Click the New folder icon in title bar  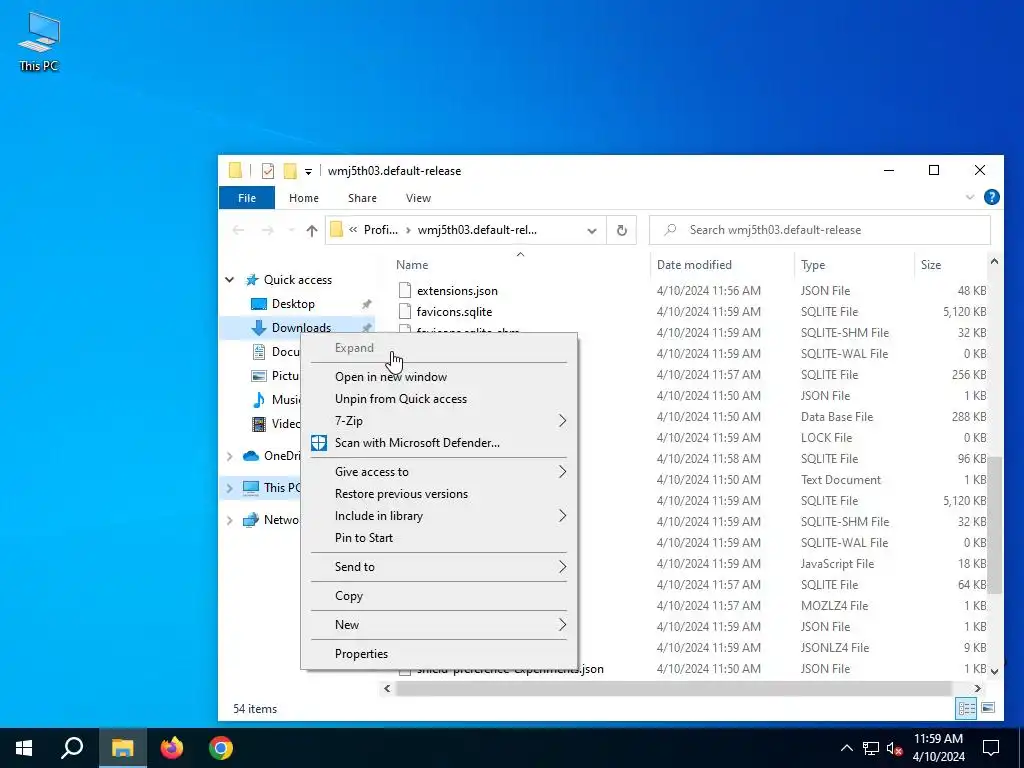(x=290, y=171)
